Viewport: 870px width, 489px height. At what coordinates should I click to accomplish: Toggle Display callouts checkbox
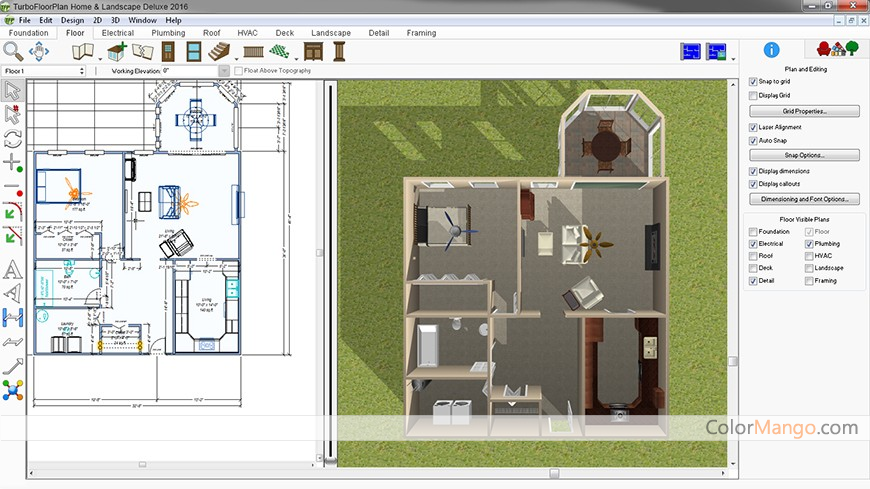(x=753, y=184)
